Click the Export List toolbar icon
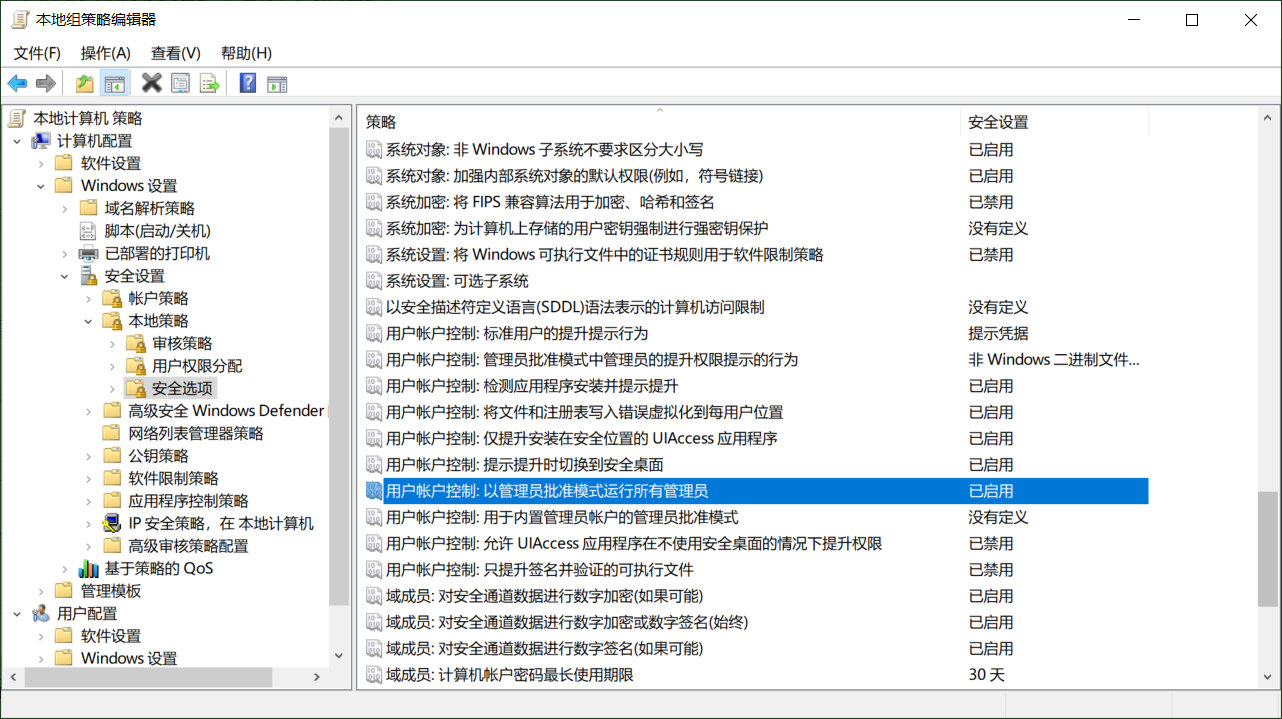The height and width of the screenshot is (719, 1282). tap(210, 82)
